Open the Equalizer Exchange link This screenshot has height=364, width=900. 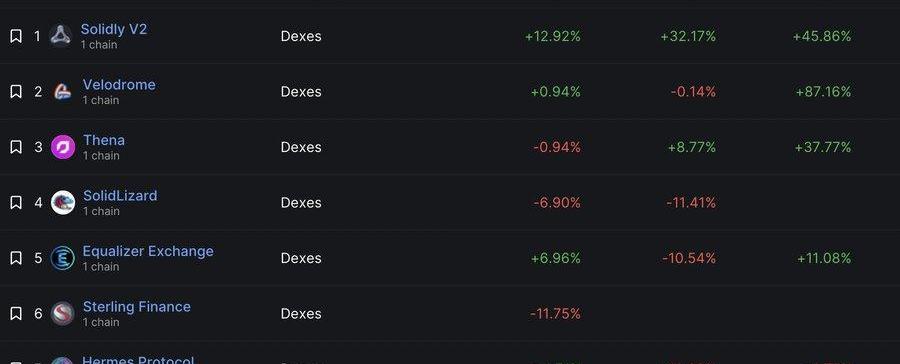tap(148, 251)
